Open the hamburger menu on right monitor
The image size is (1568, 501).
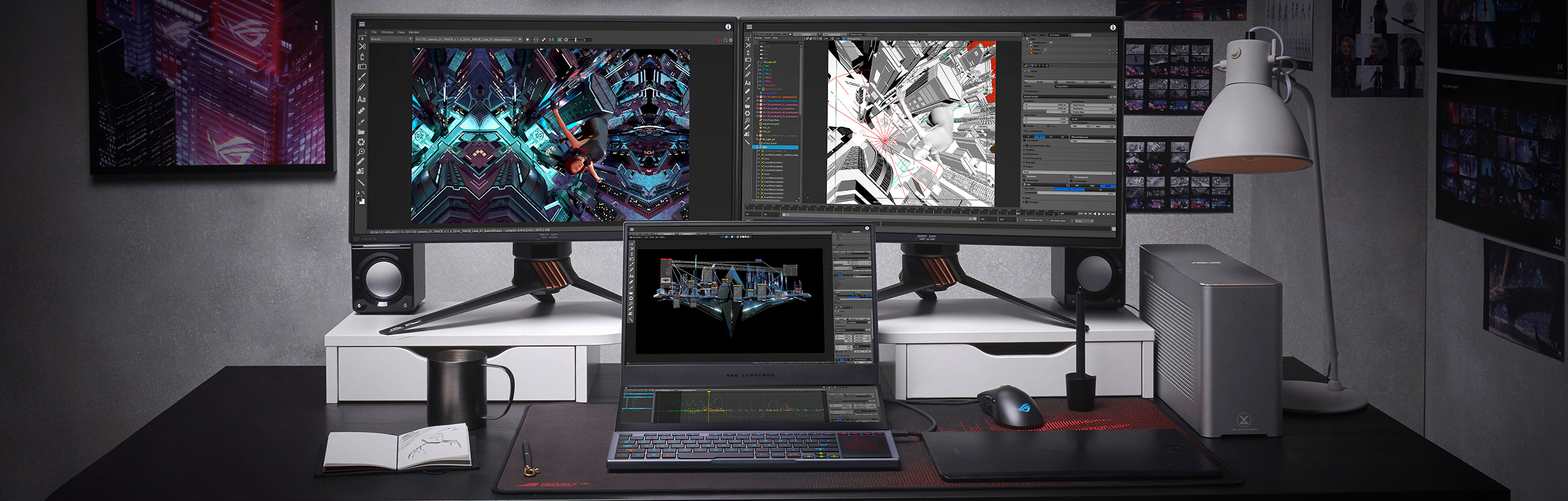(x=748, y=27)
